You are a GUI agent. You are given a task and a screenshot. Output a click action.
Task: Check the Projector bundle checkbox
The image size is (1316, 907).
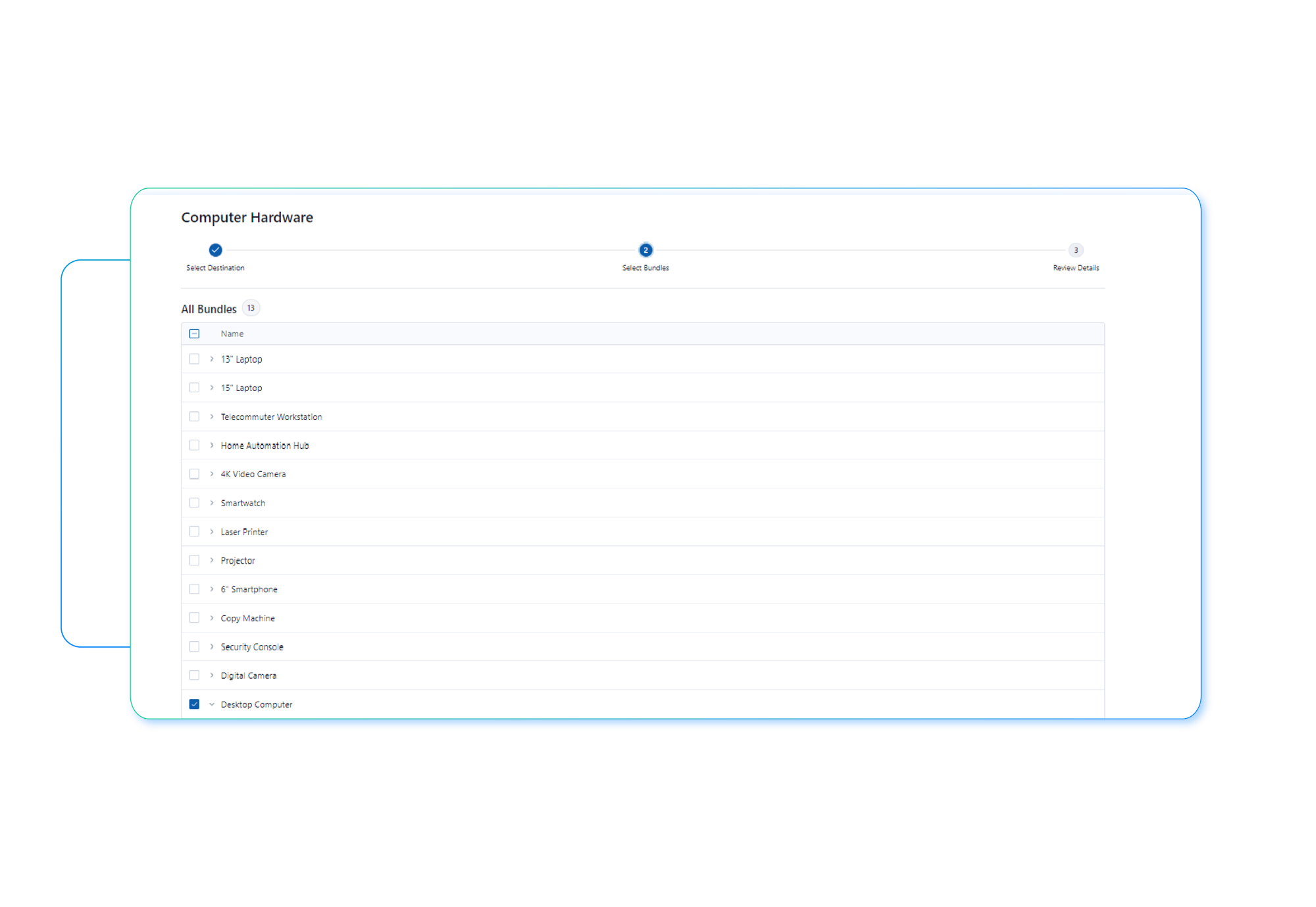pos(194,561)
